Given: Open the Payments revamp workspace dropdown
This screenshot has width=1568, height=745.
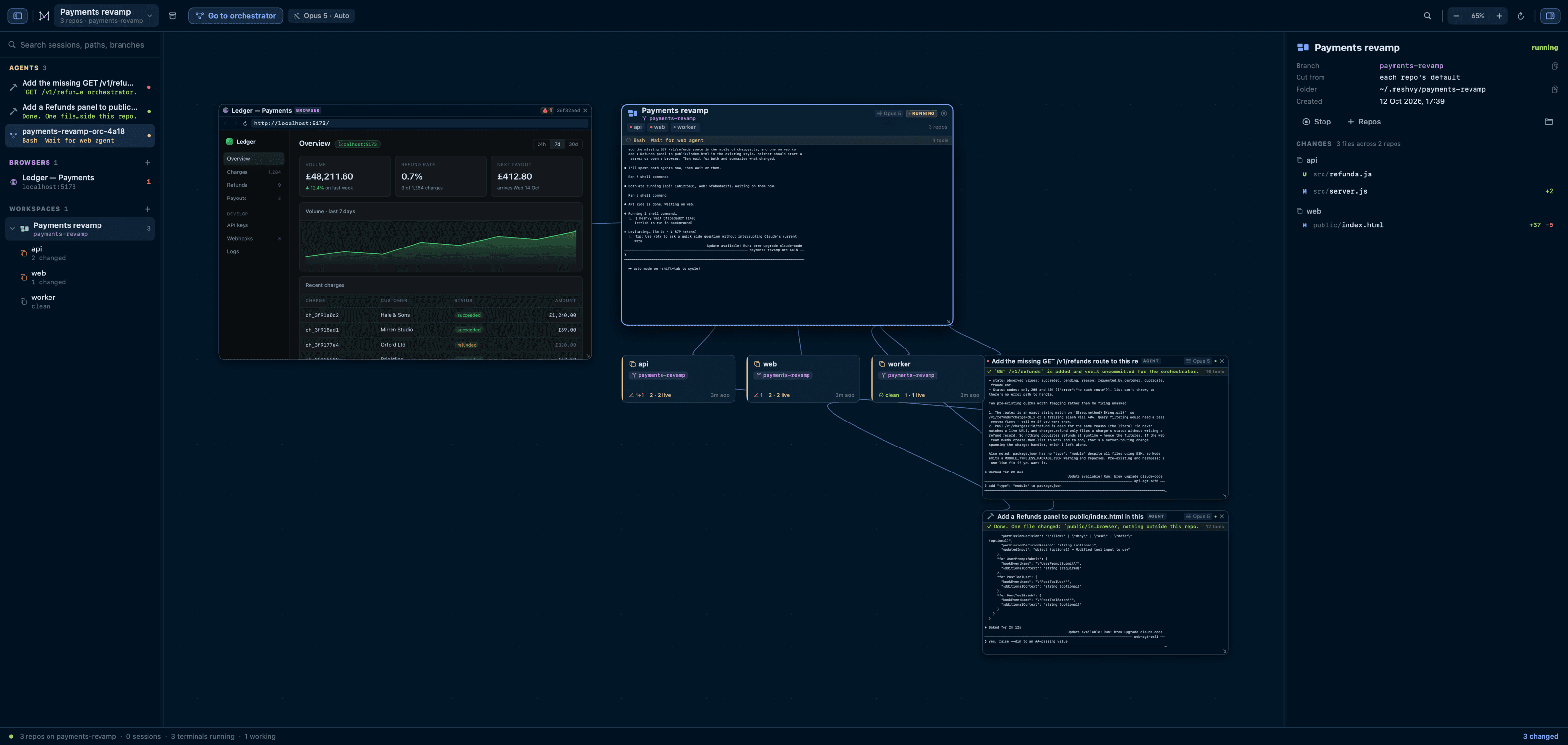Looking at the screenshot, I should (106, 16).
